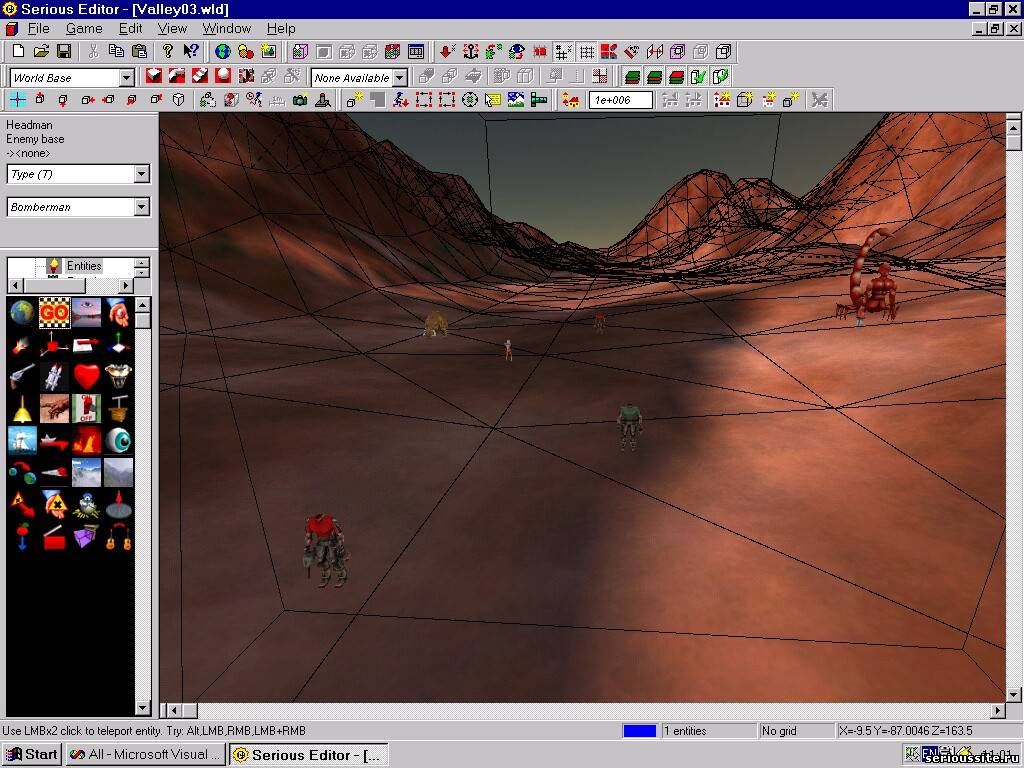
Task: Click the viewport vertical scrollbar down arrow
Action: tap(1014, 694)
